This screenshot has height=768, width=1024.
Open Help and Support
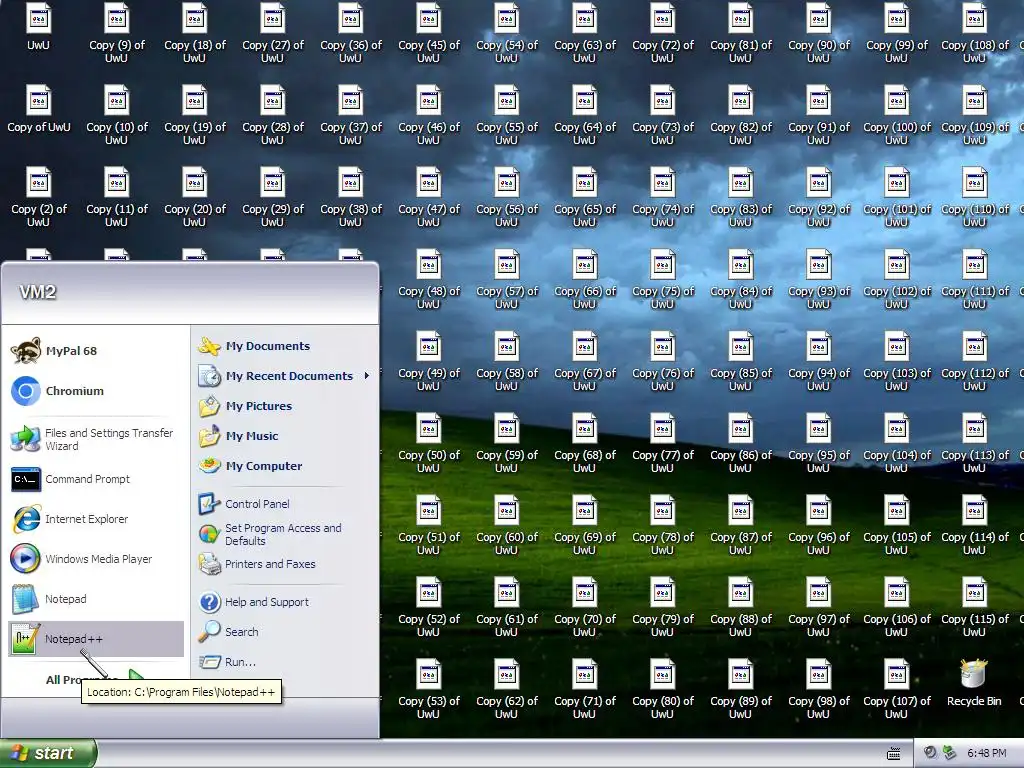[x=285, y=602]
